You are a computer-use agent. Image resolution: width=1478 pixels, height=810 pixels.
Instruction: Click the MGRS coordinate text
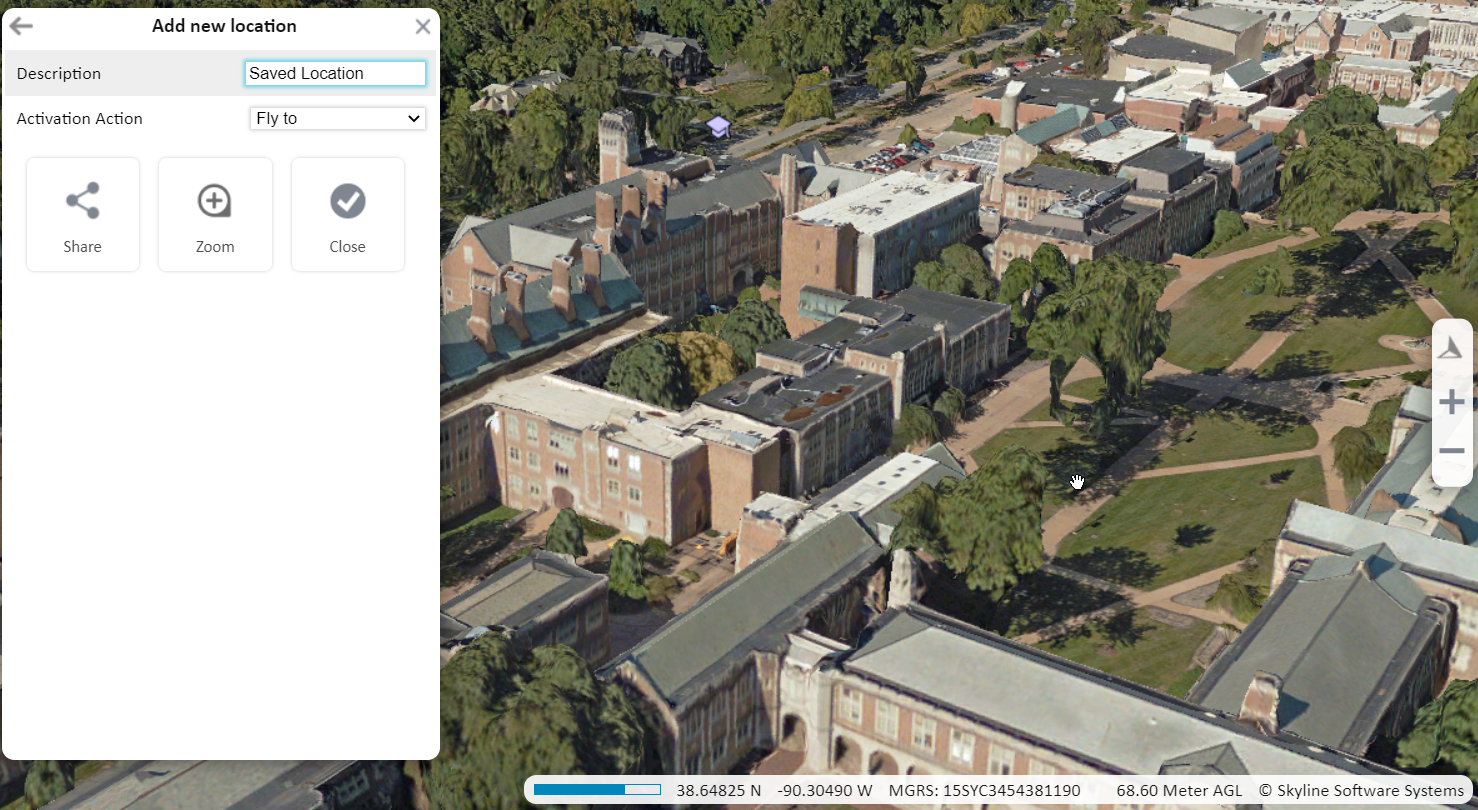[x=984, y=791]
